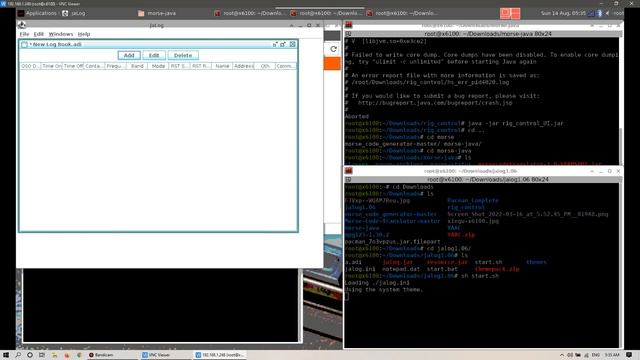The image size is (640, 360).
Task: Click the Contact column header
Action: tap(94, 66)
